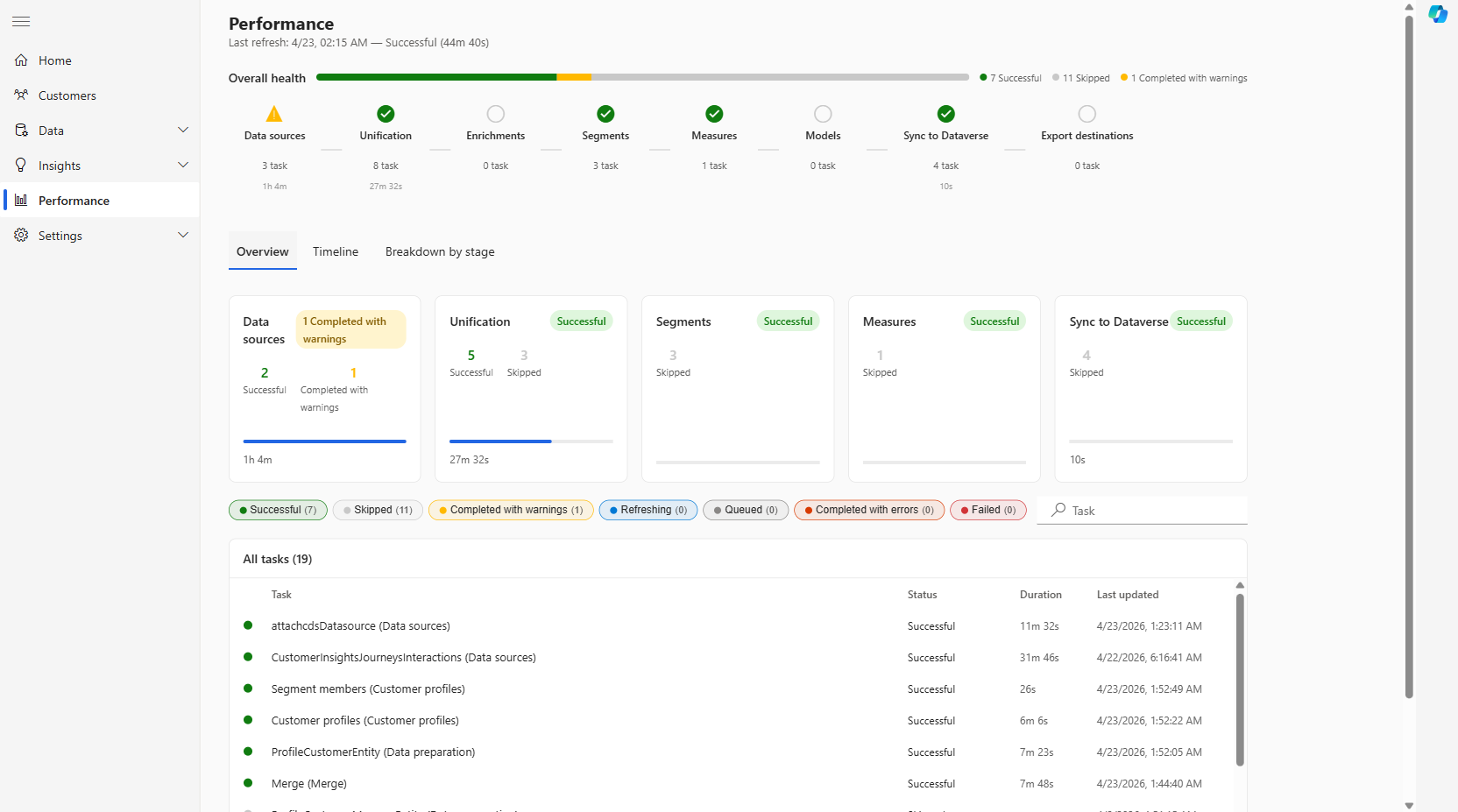
Task: Select the ProfileCustomerEntity (Data preparation) row
Action: coord(732,752)
